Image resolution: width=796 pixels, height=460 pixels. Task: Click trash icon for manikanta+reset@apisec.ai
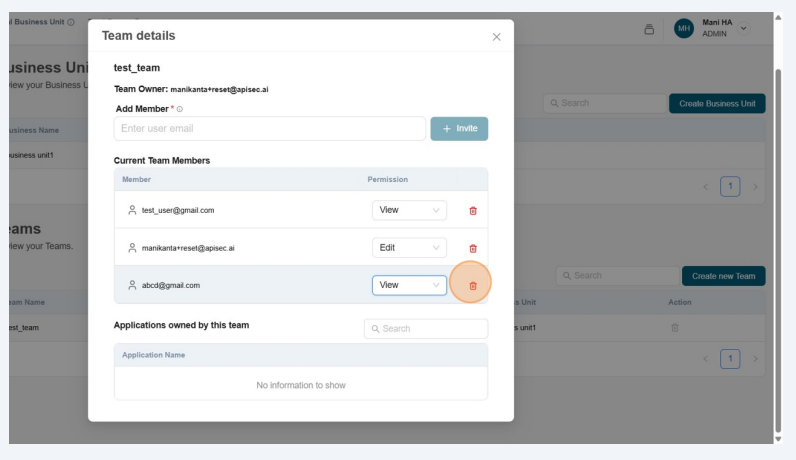click(473, 248)
